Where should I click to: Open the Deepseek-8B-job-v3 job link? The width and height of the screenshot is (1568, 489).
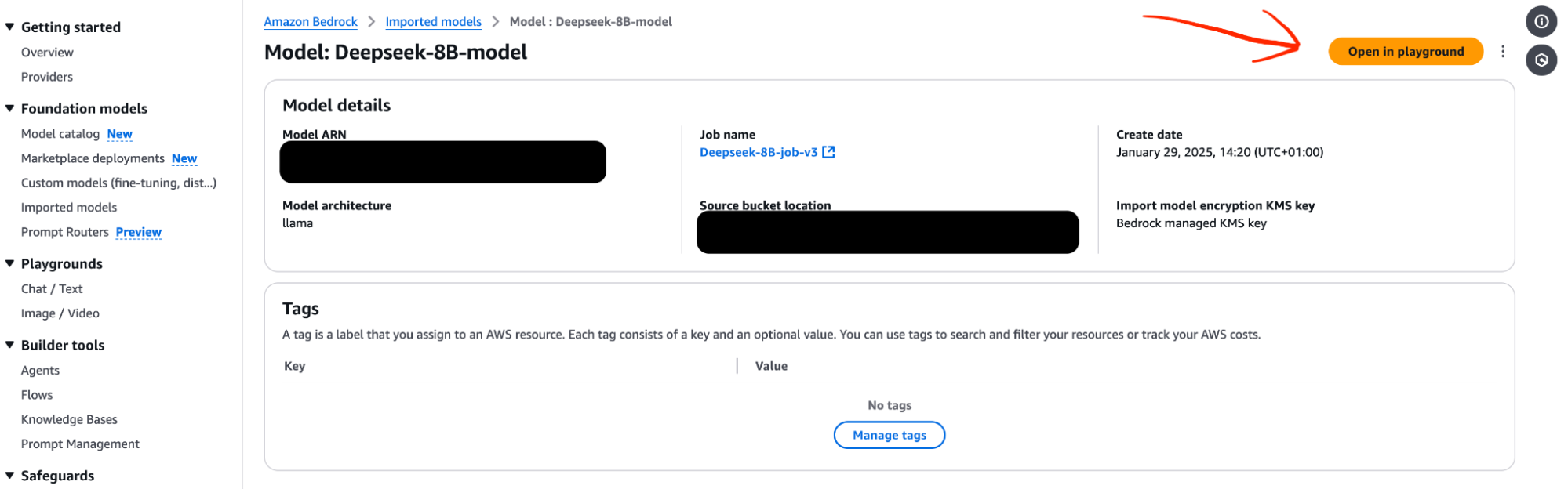pos(759,152)
